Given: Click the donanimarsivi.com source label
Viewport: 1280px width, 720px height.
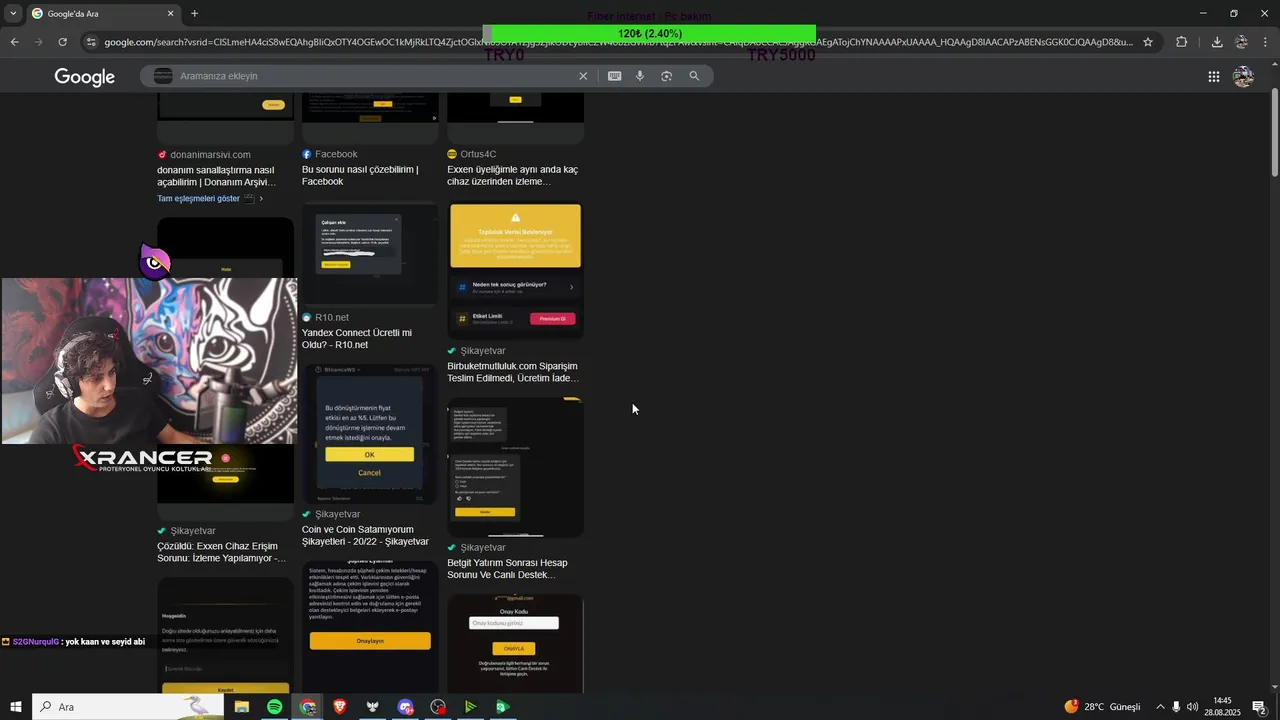Looking at the screenshot, I should pyautogui.click(x=204, y=154).
